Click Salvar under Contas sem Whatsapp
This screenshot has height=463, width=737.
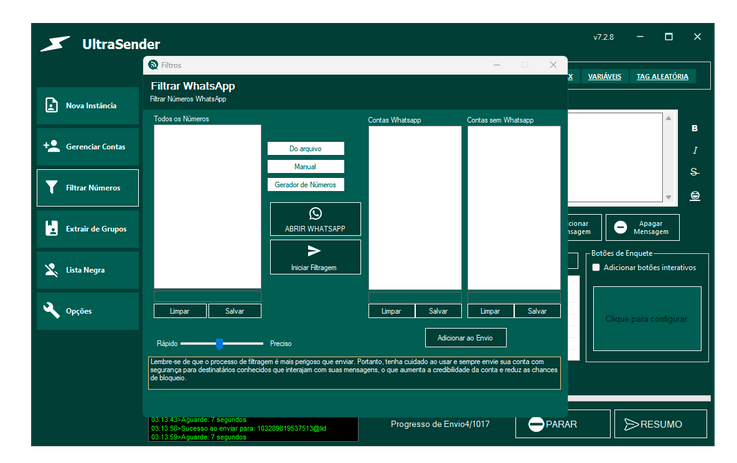[x=537, y=311]
